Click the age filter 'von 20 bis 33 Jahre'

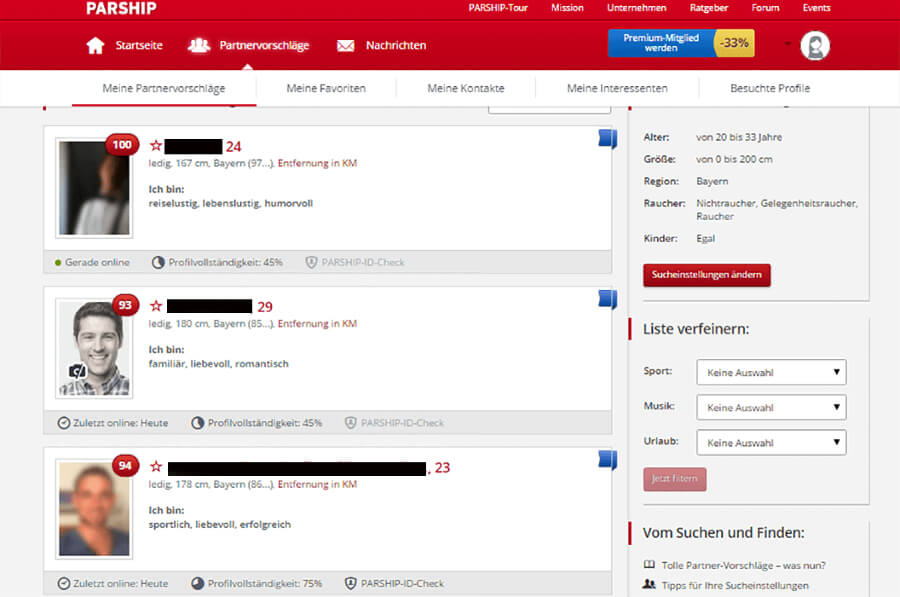(x=739, y=137)
